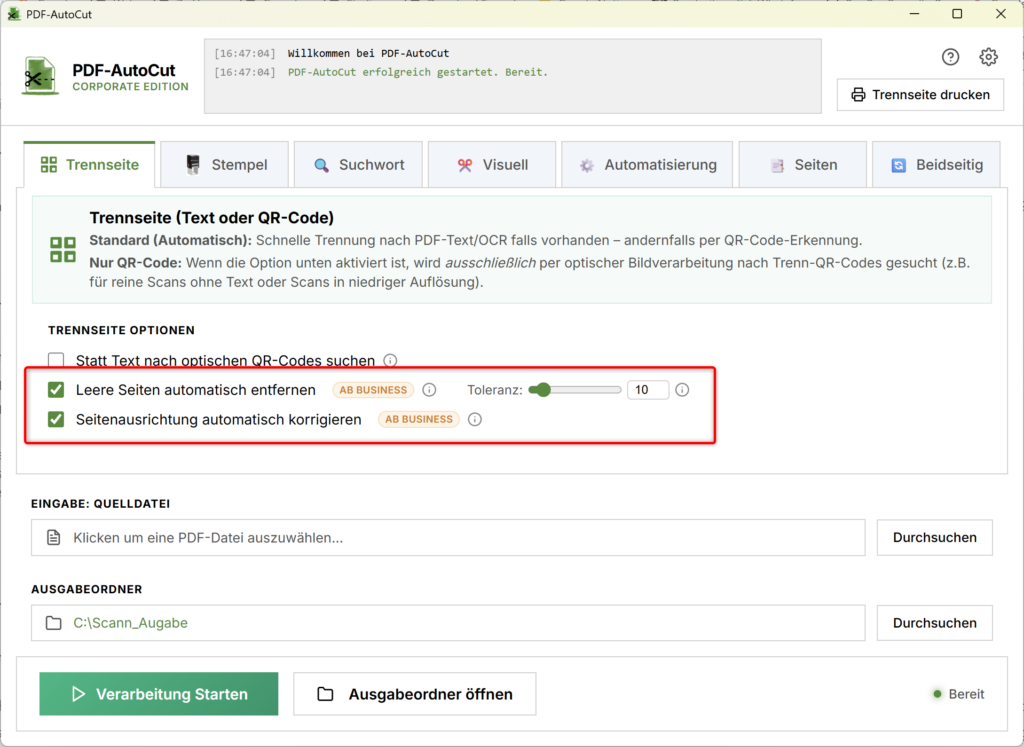Image resolution: width=1024 pixels, height=747 pixels.
Task: Open the Beidseitig tab
Action: click(x=936, y=165)
